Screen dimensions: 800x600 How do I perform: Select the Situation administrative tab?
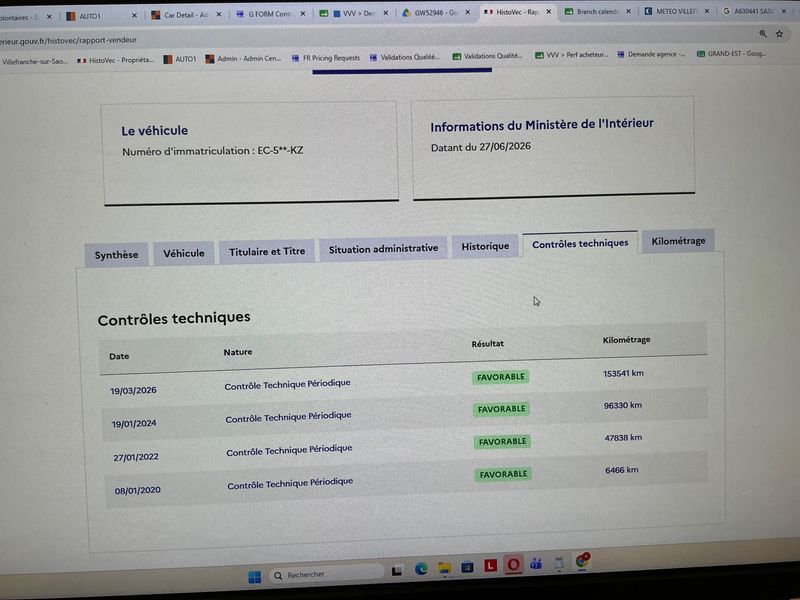tap(383, 249)
